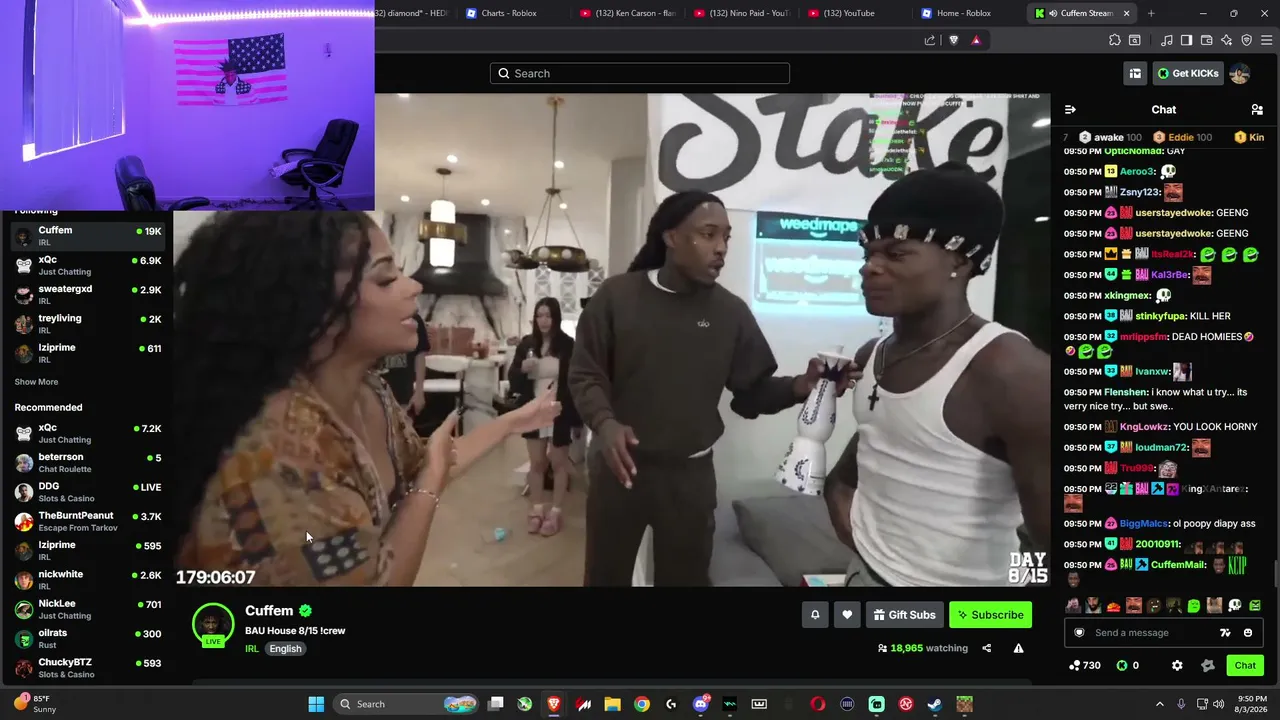Switch to Nino Paid YouTube tab
Screen dimensions: 1280x720
pyautogui.click(x=742, y=13)
